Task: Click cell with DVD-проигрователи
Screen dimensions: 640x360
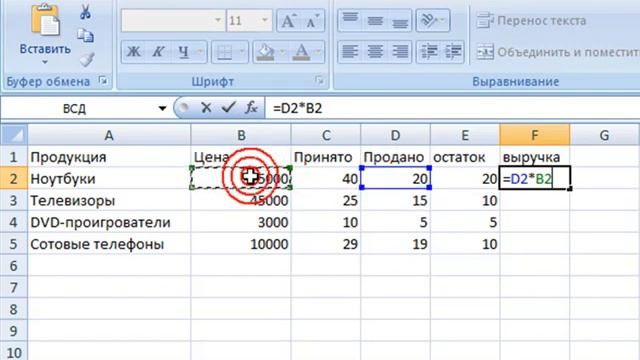Action: coord(109,222)
